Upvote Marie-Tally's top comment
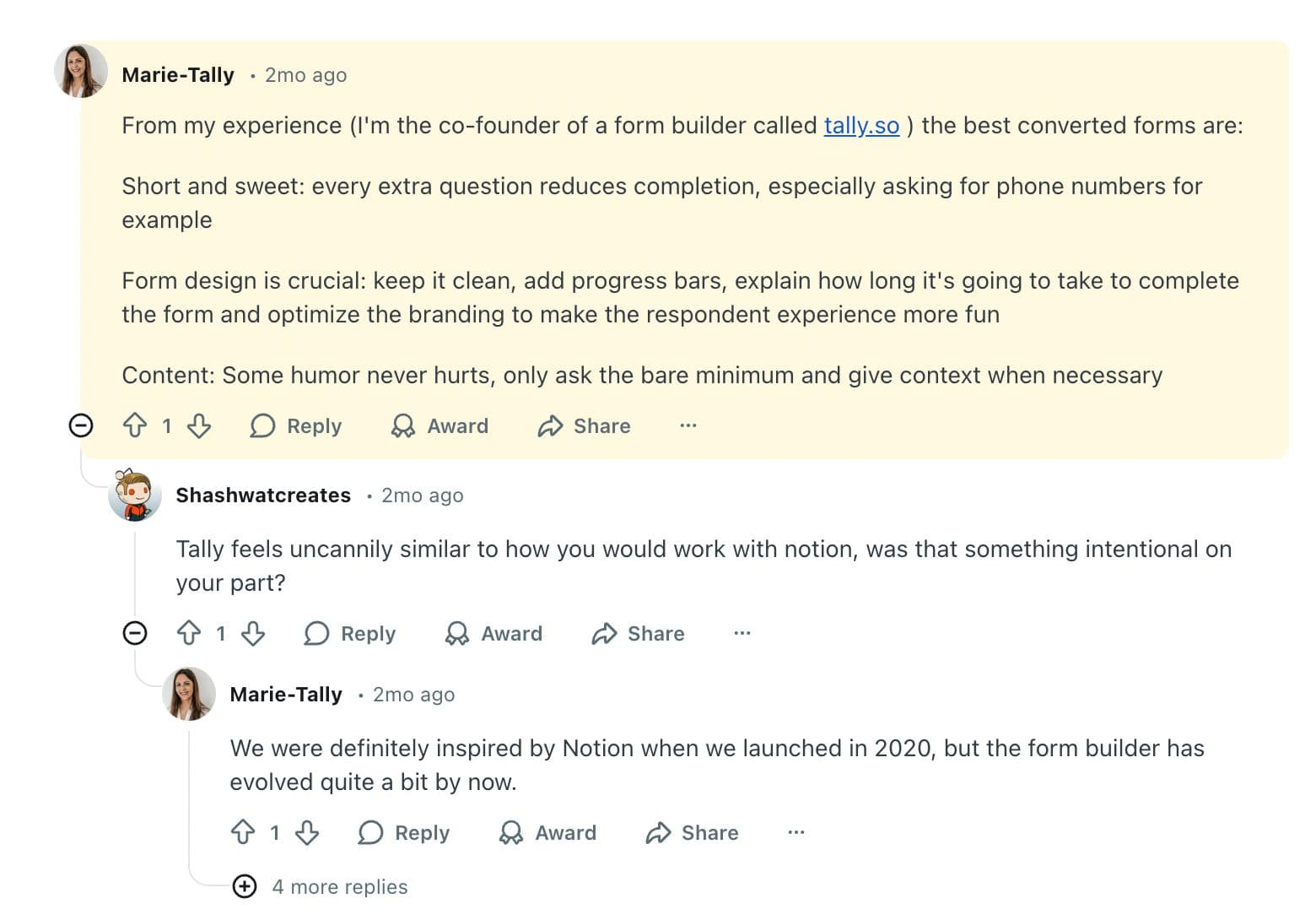The height and width of the screenshot is (920, 1316). pyautogui.click(x=136, y=426)
